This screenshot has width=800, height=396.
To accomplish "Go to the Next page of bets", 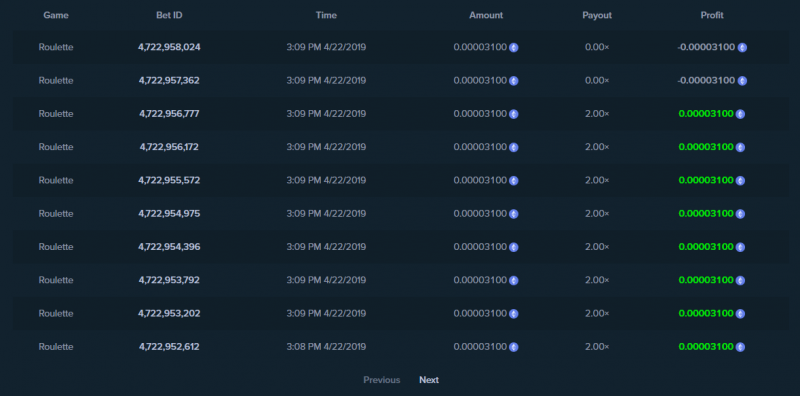I will tap(429, 380).
